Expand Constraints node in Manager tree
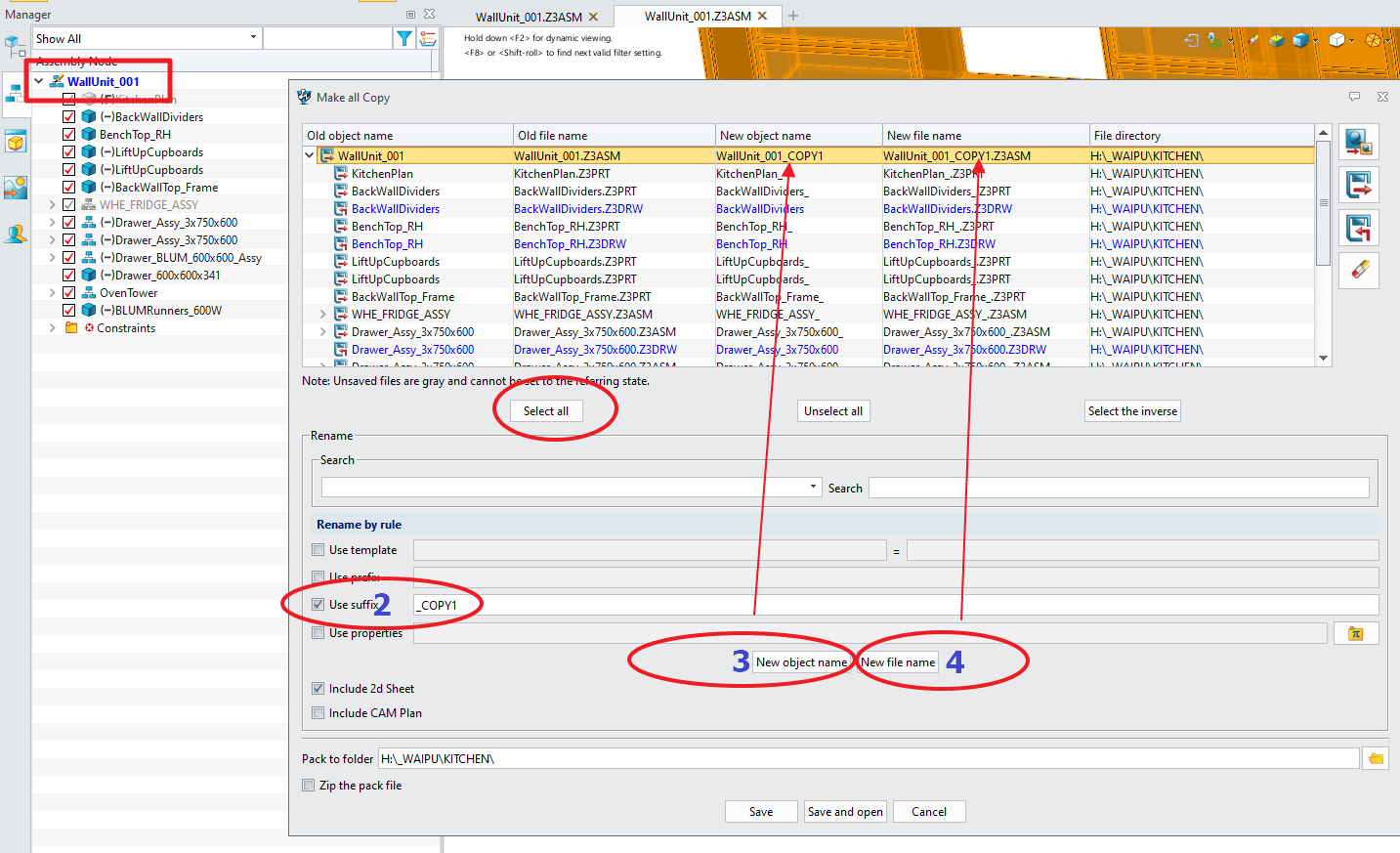1400x853 pixels. 52,327
